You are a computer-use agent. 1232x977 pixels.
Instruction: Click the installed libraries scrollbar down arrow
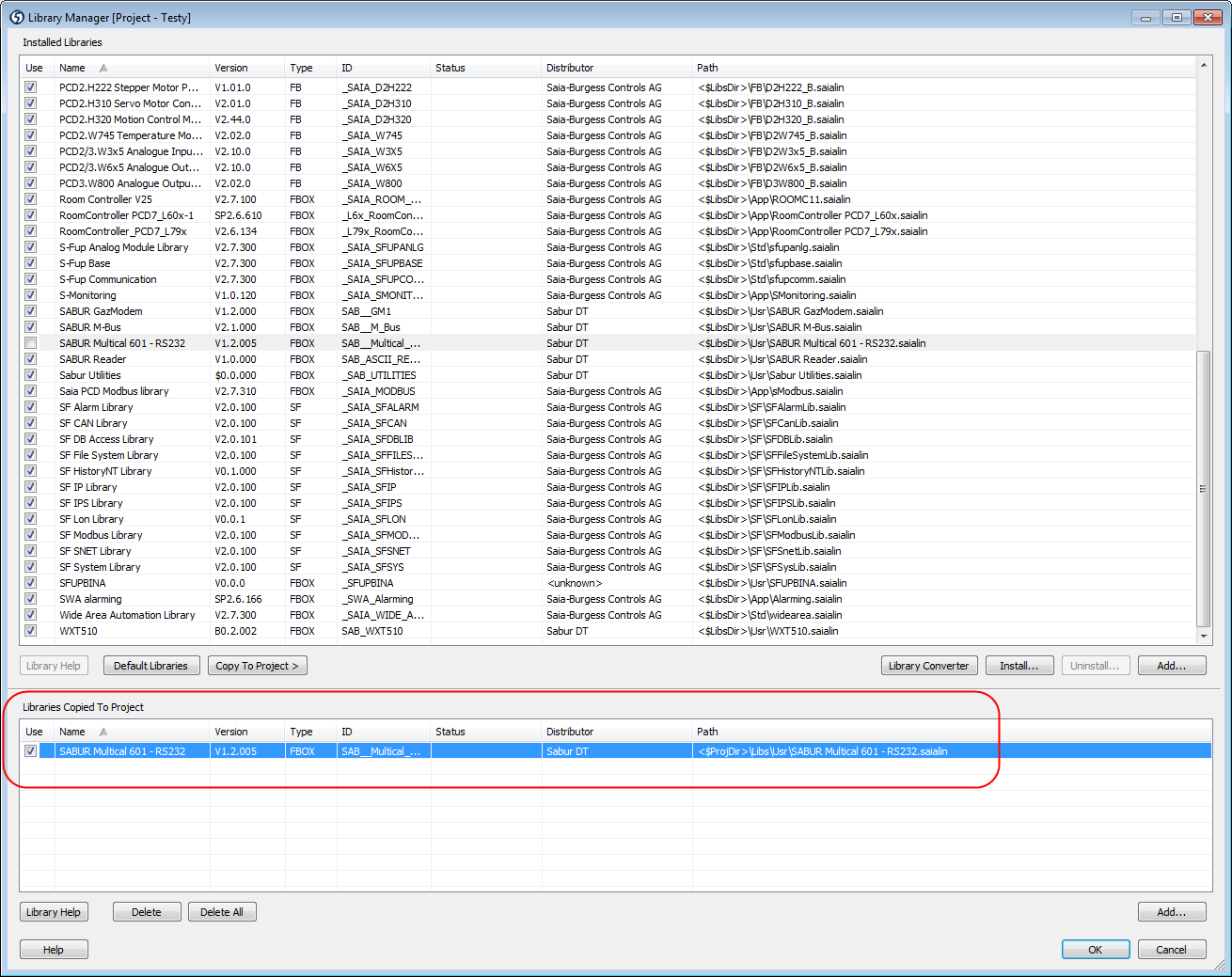(1203, 637)
